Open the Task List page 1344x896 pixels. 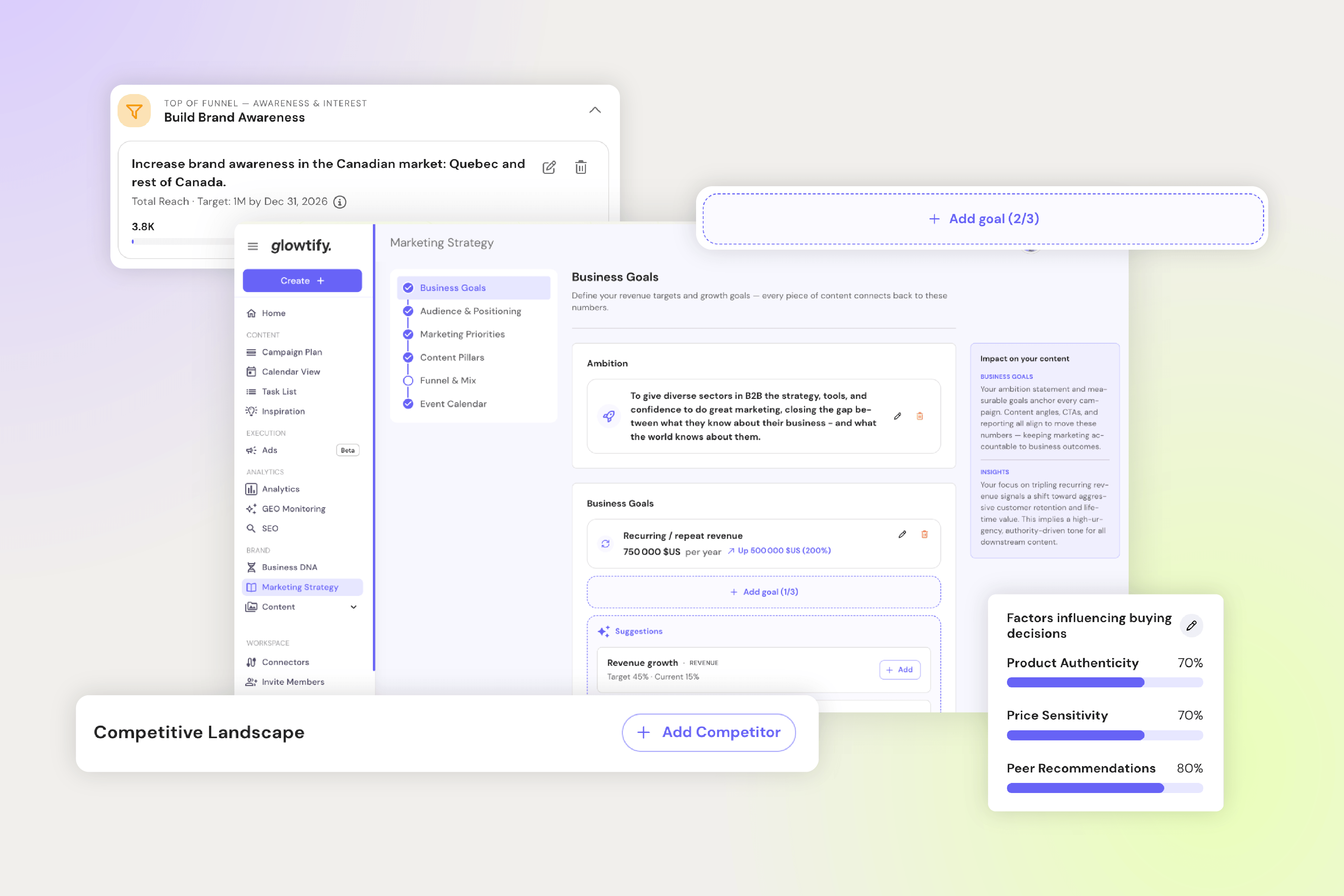tap(279, 391)
